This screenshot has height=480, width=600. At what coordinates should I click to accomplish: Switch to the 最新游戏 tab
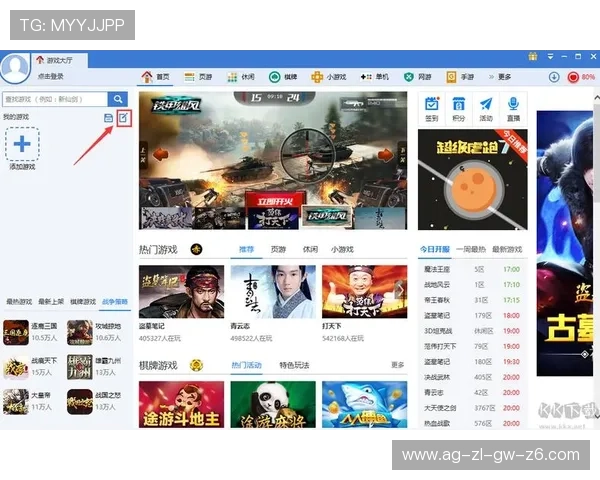click(x=507, y=250)
